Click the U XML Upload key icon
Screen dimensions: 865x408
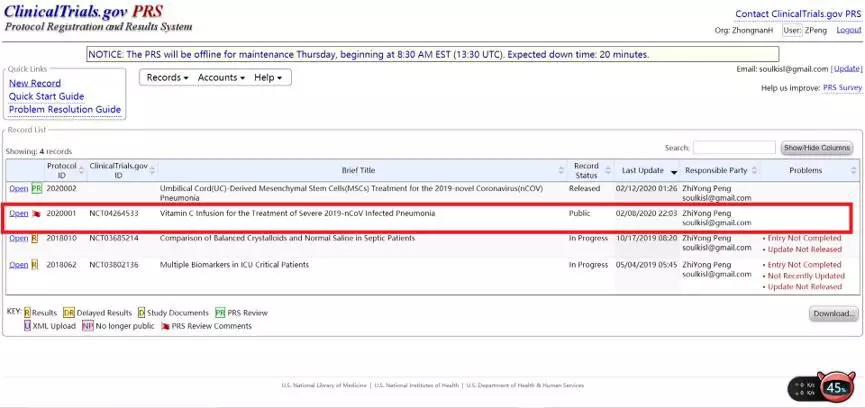point(26,326)
